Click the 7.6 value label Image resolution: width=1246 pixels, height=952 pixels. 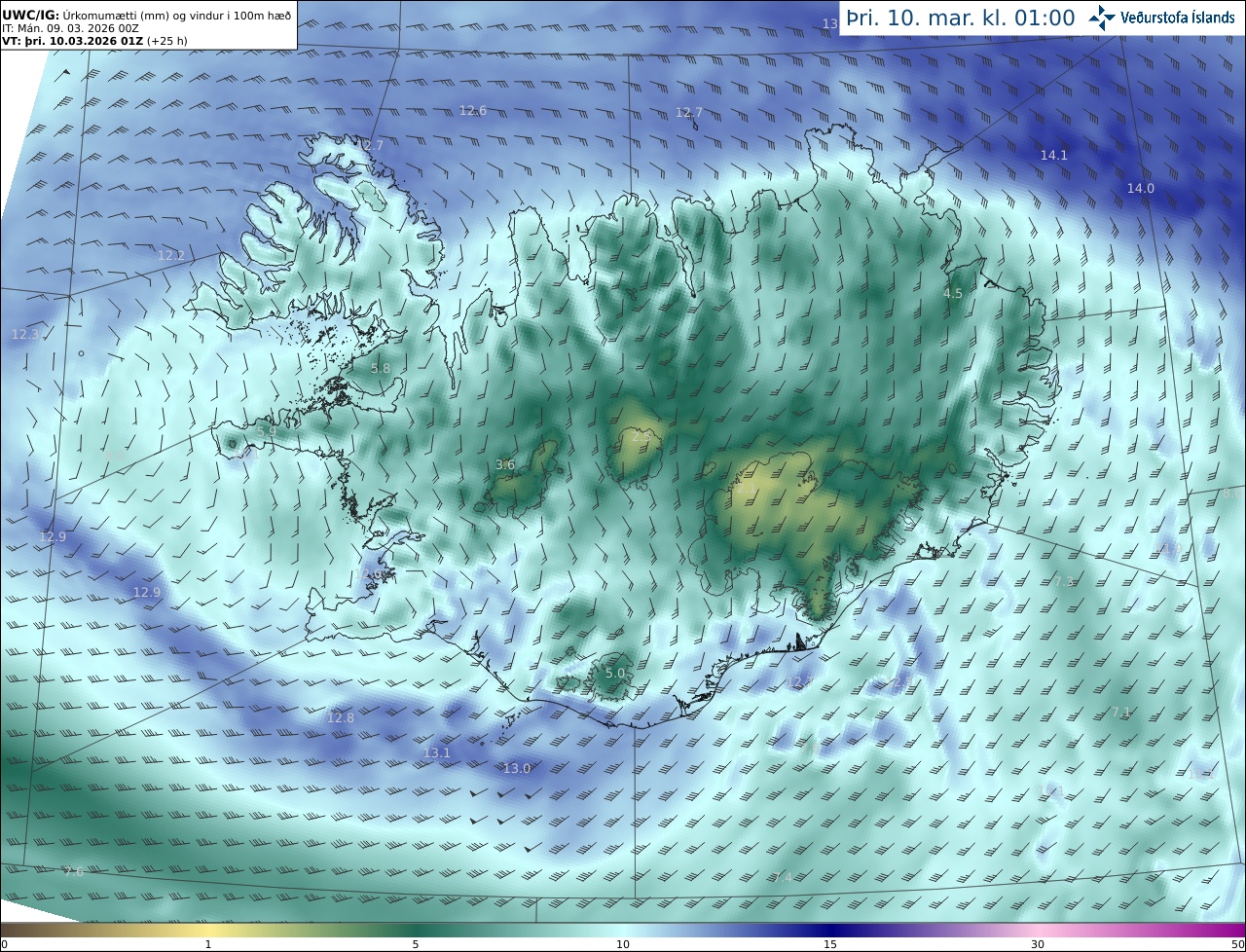pyautogui.click(x=74, y=872)
